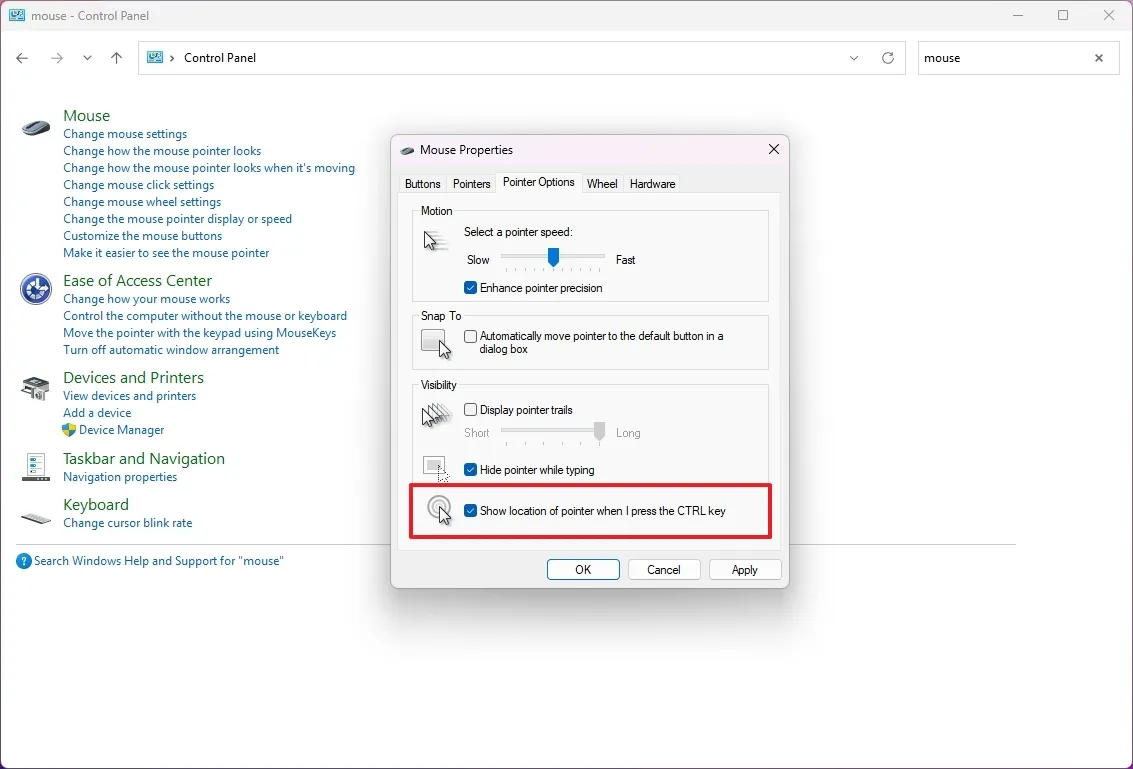The image size is (1133, 769).
Task: Click the Keyboard icon in the sidebar
Action: (x=35, y=518)
